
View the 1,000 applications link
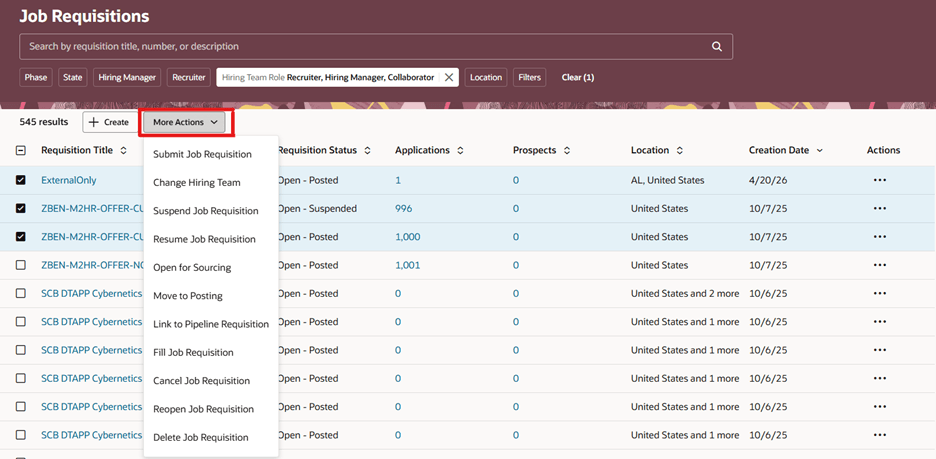(x=408, y=237)
